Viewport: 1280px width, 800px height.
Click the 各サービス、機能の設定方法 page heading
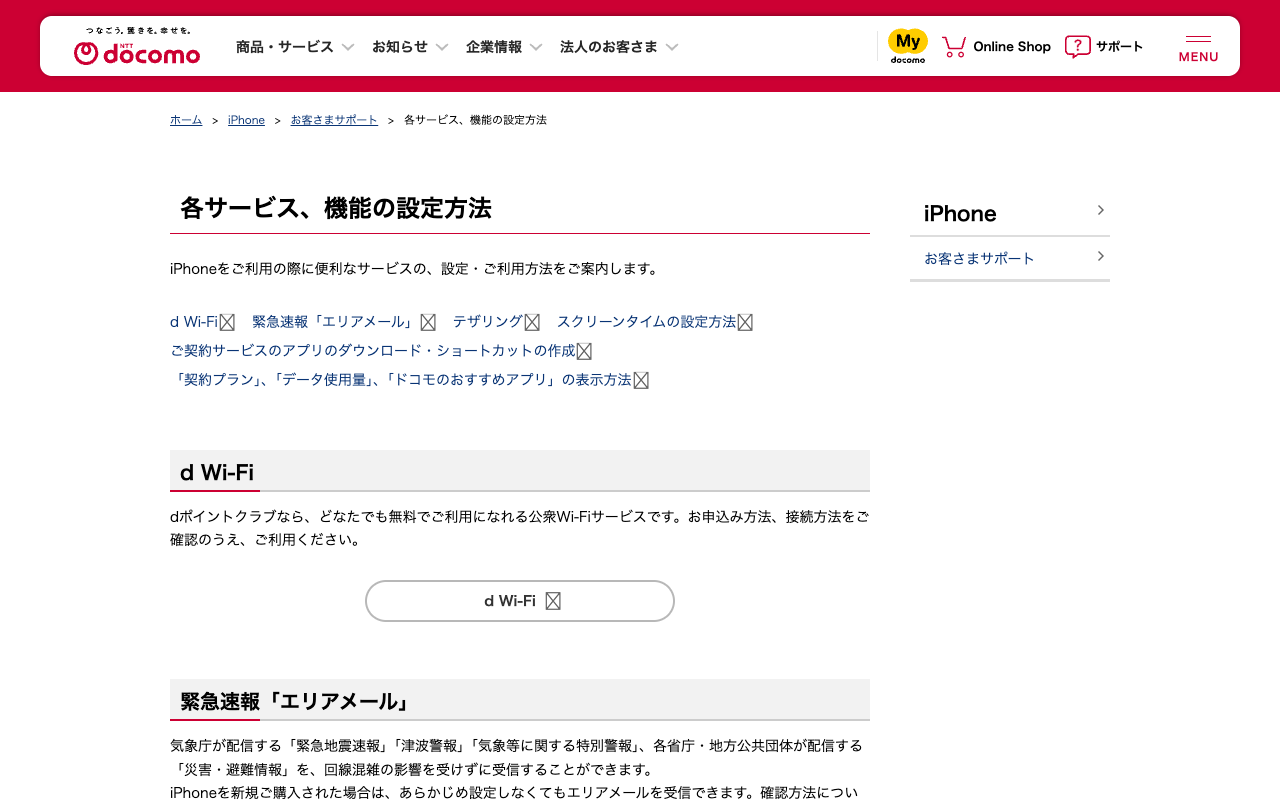click(336, 208)
